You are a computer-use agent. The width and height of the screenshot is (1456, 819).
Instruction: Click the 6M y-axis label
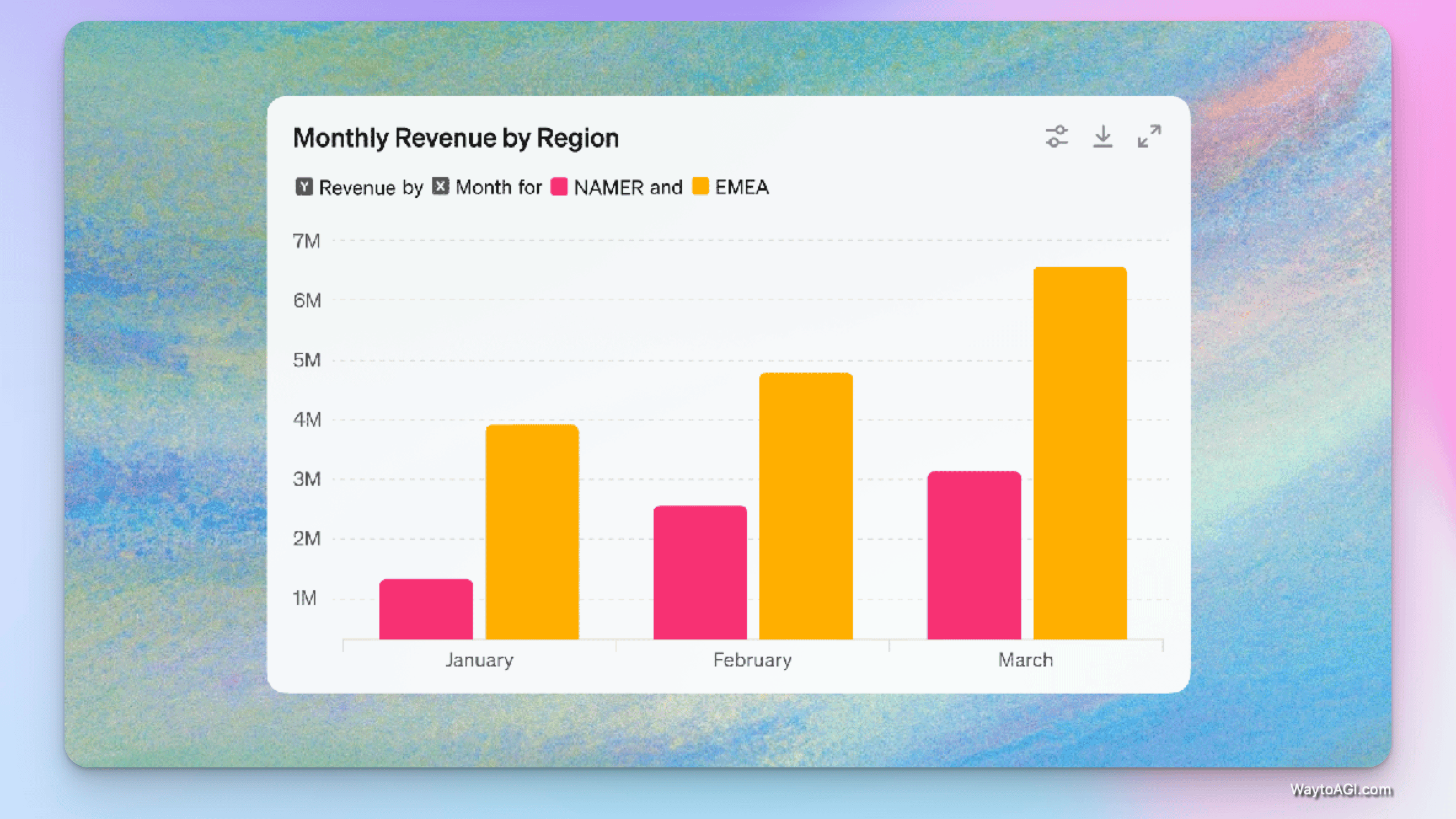tap(307, 301)
